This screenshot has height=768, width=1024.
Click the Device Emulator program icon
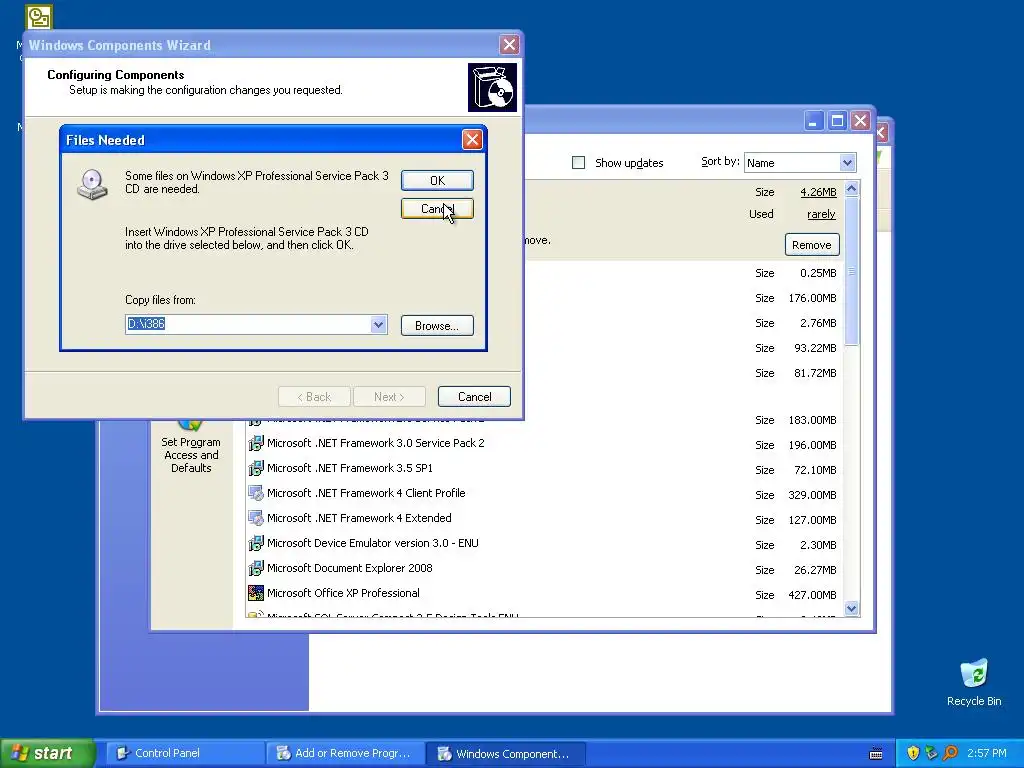coord(256,543)
